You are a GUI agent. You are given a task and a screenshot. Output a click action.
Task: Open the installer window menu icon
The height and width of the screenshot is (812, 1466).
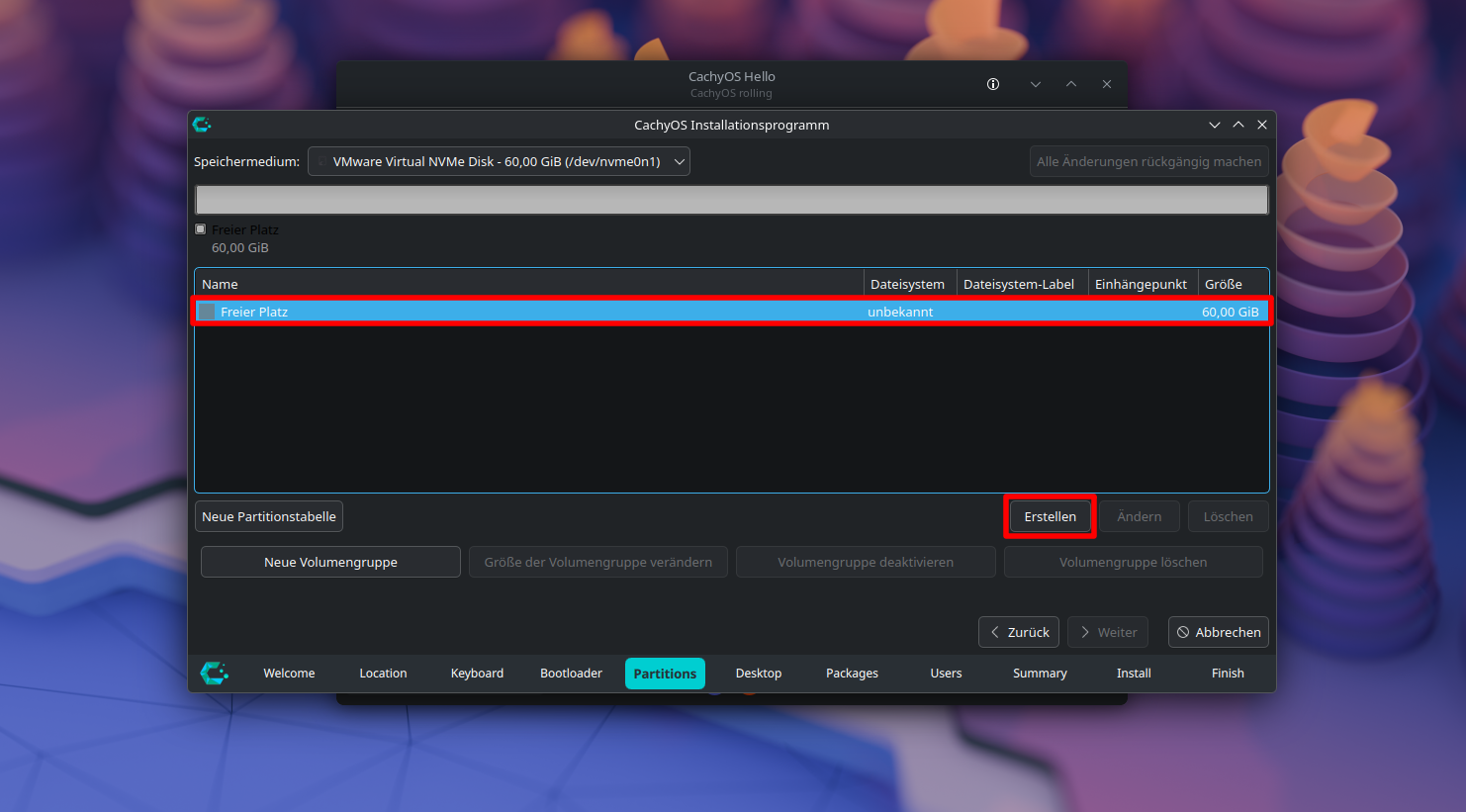202,125
